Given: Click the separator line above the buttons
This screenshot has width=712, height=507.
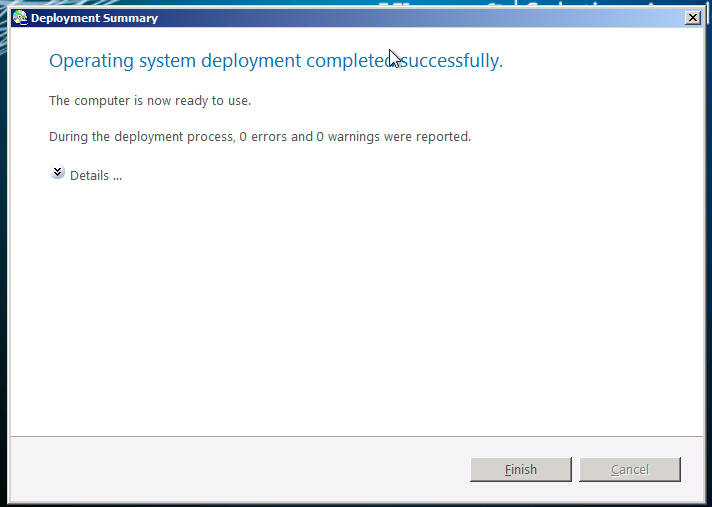Looking at the screenshot, I should tap(350, 436).
